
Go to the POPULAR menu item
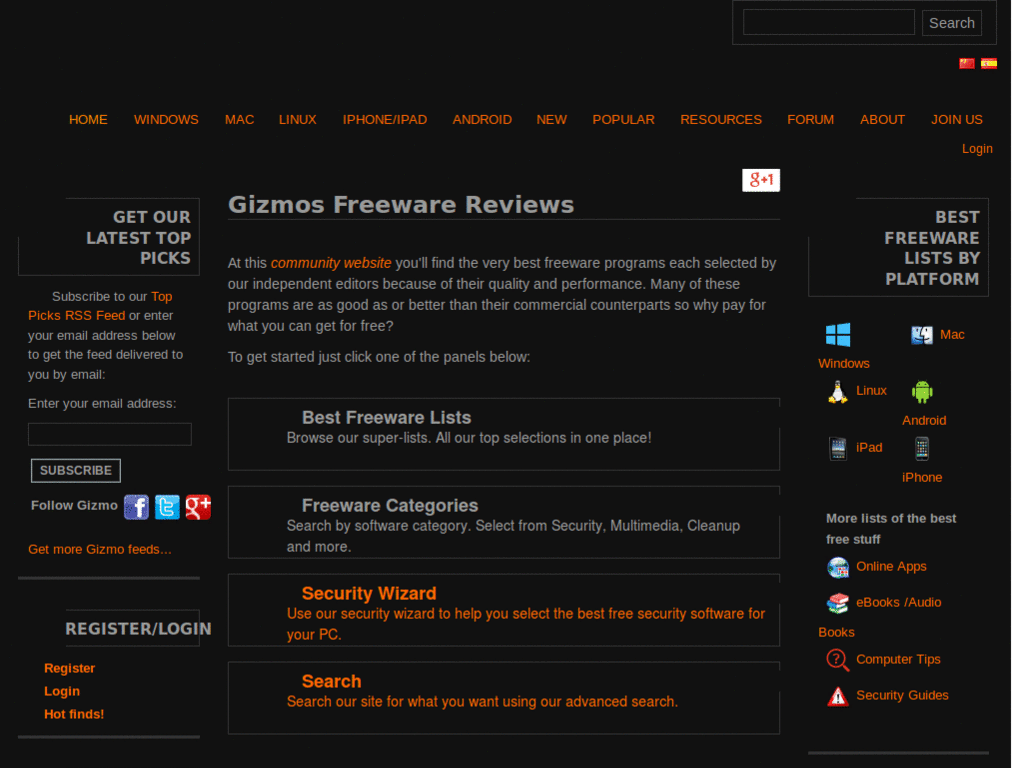coord(623,120)
